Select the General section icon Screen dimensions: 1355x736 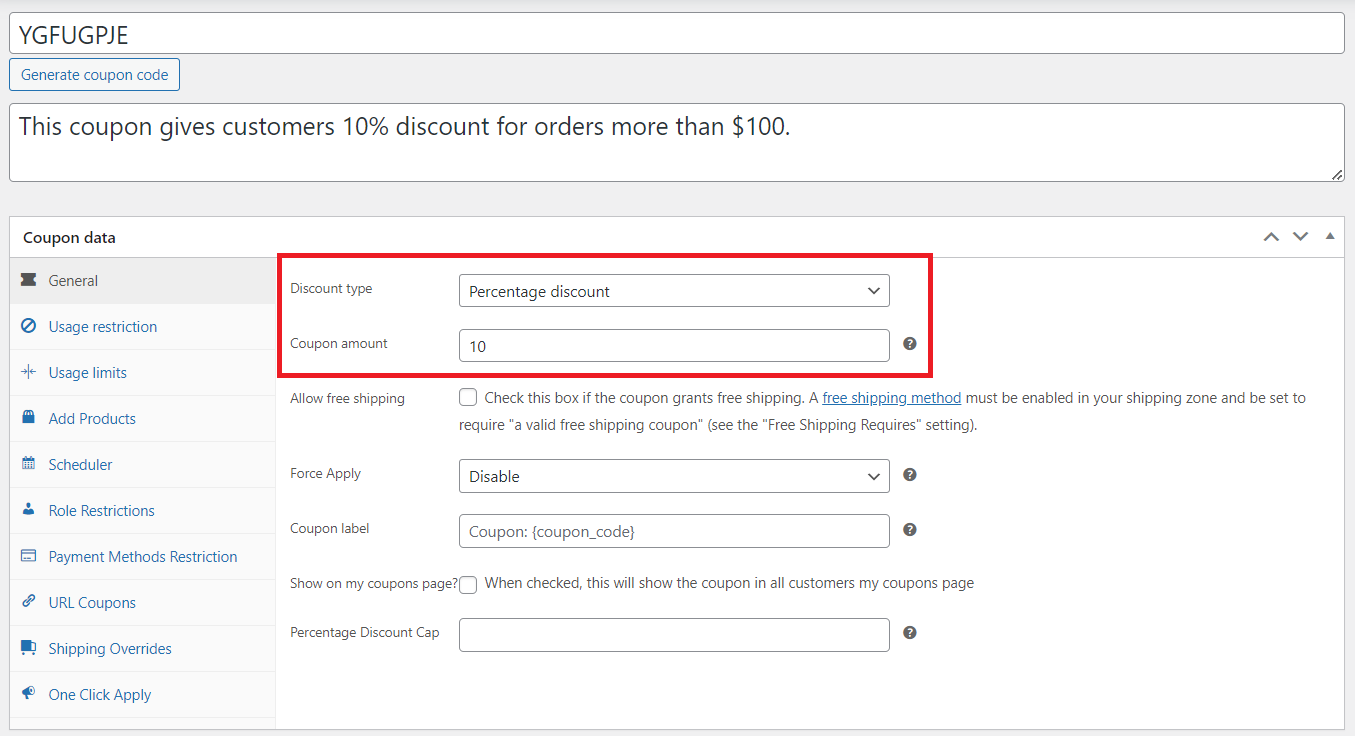pyautogui.click(x=30, y=280)
